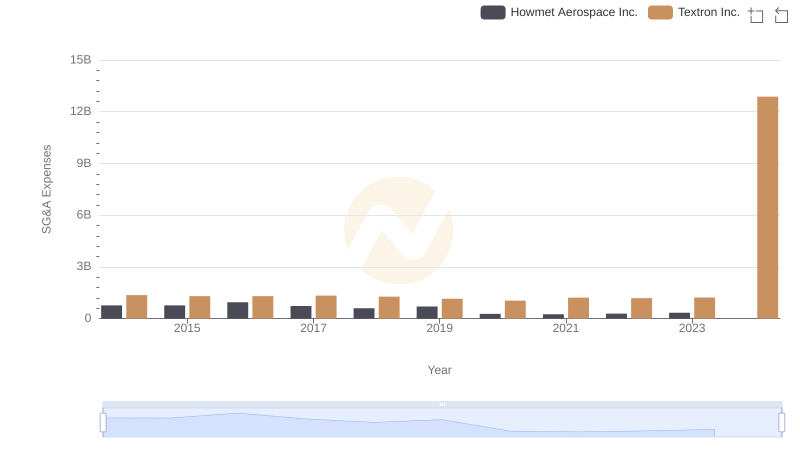Click the x-axis label 2019
Image resolution: width=800 pixels, height=461 pixels.
[439, 328]
